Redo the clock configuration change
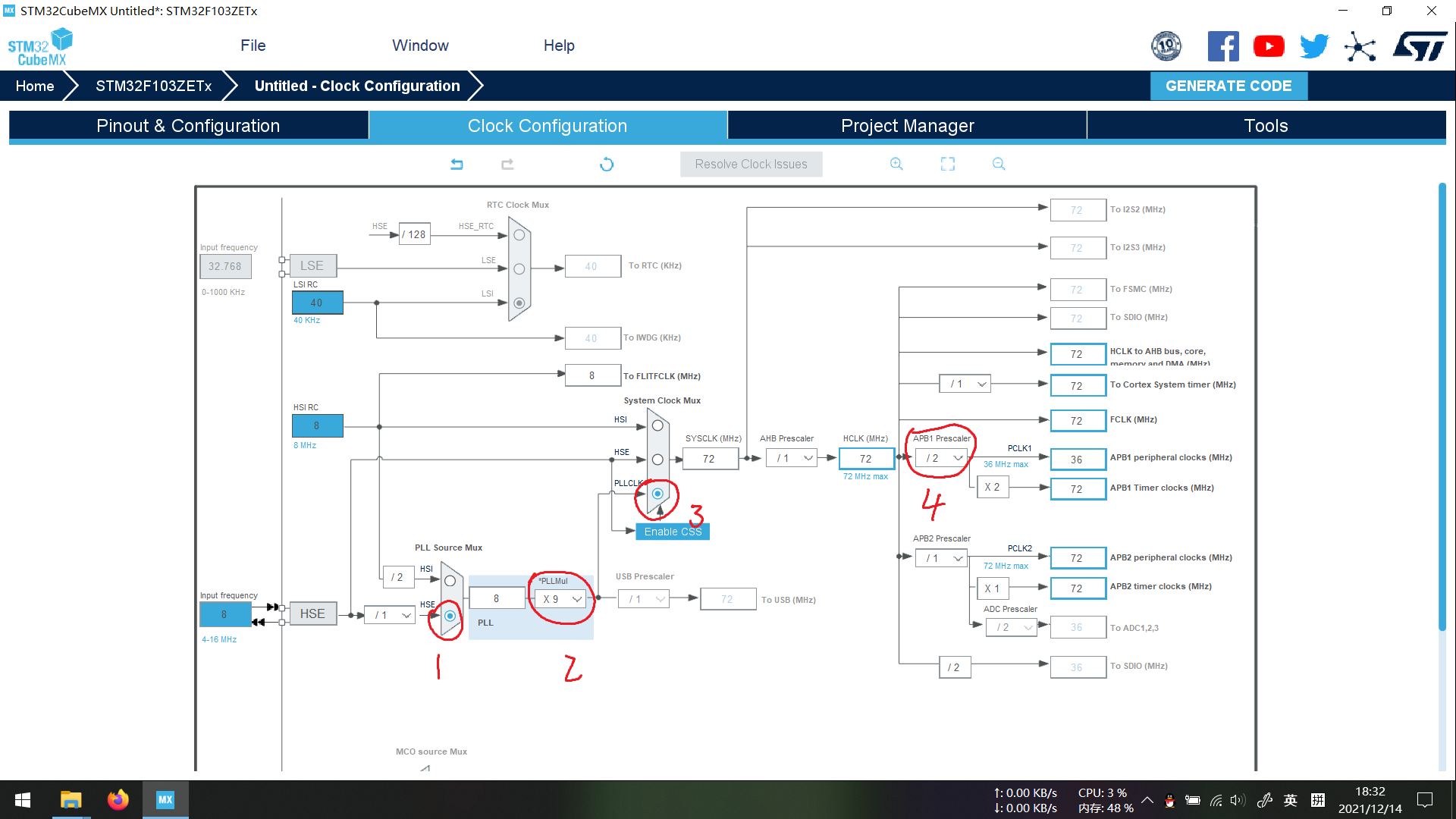 [x=507, y=164]
